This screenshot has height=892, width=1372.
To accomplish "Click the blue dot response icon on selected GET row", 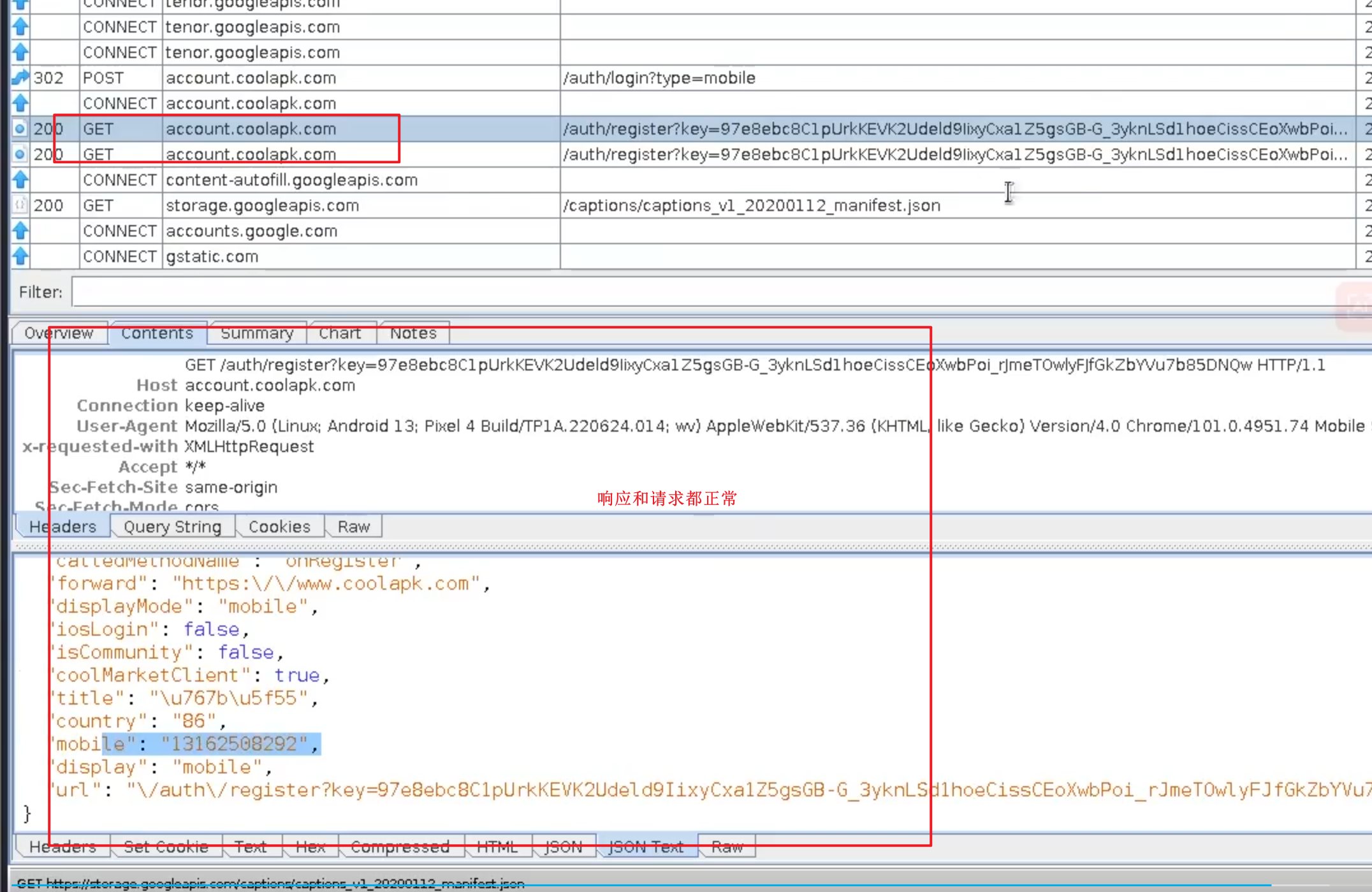I will 20,128.
